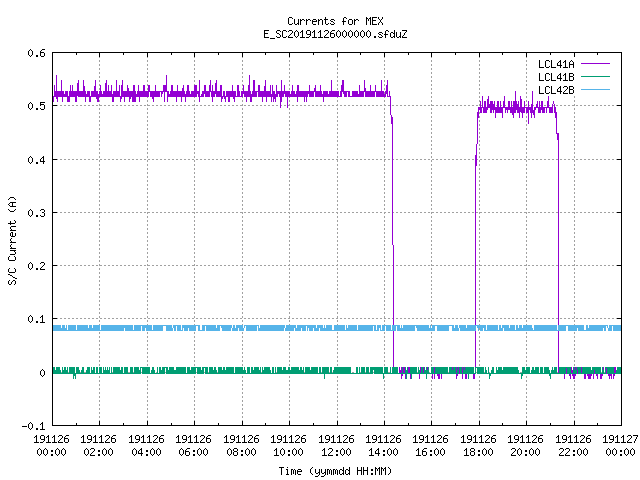Click the chart title 'Currents for MEX'
Image resolution: width=640 pixels, height=480 pixels.
pyautogui.click(x=335, y=21)
